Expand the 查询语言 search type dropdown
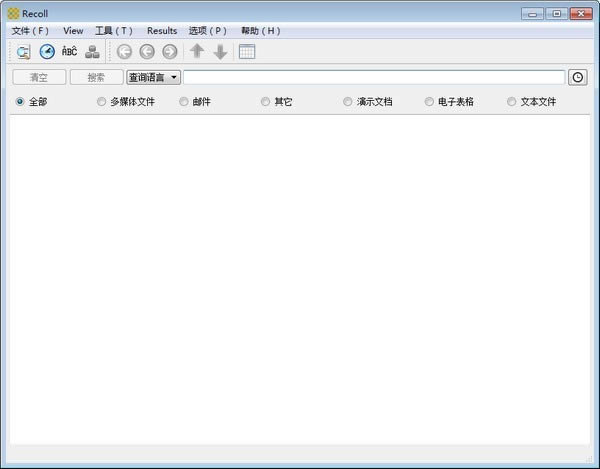The height and width of the screenshot is (469, 600). [x=153, y=77]
